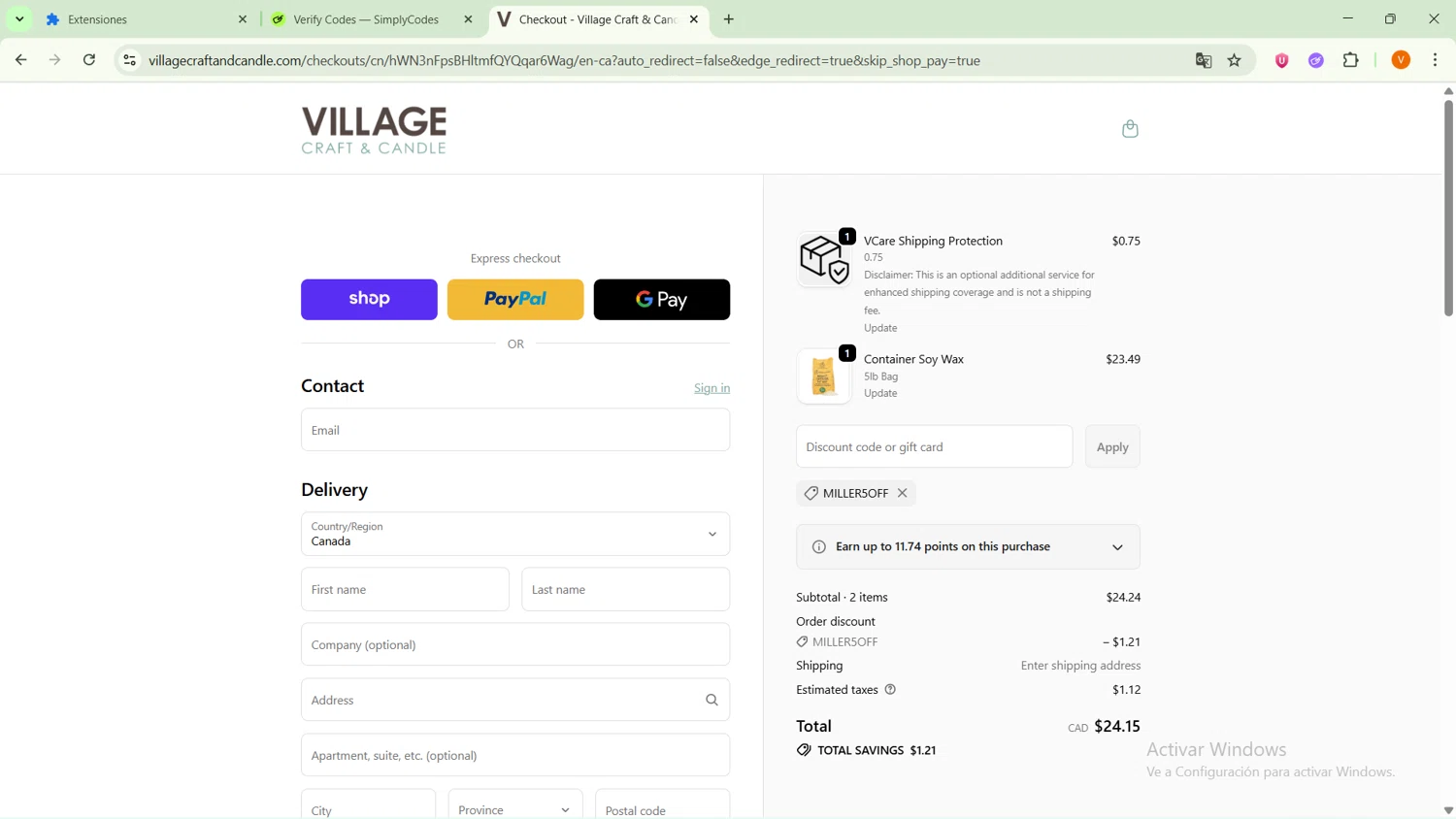Focus the Email input field
1456x819 pixels.
point(515,430)
